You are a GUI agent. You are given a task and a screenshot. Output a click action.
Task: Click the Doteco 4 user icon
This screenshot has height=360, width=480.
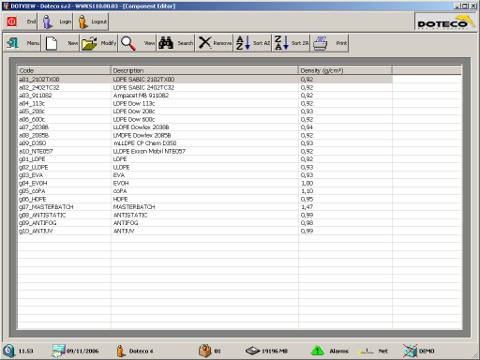click(x=120, y=351)
